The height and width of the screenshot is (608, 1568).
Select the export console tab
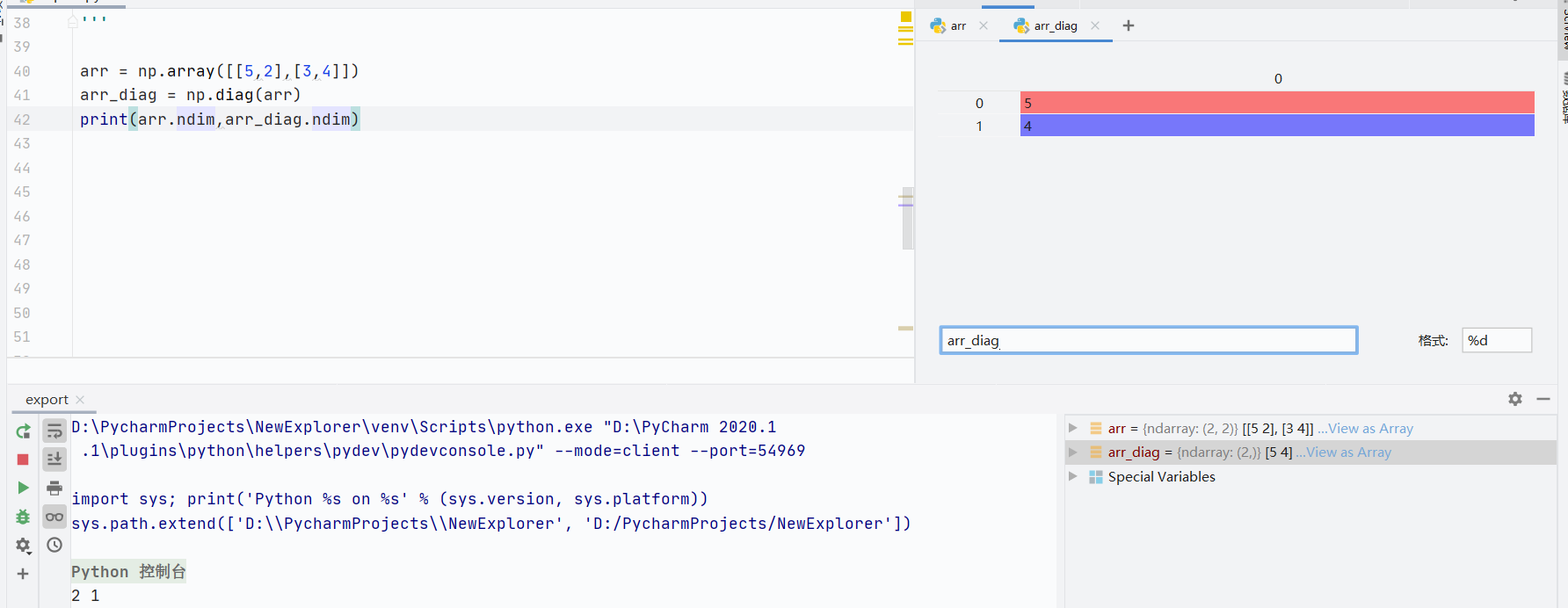[x=47, y=400]
